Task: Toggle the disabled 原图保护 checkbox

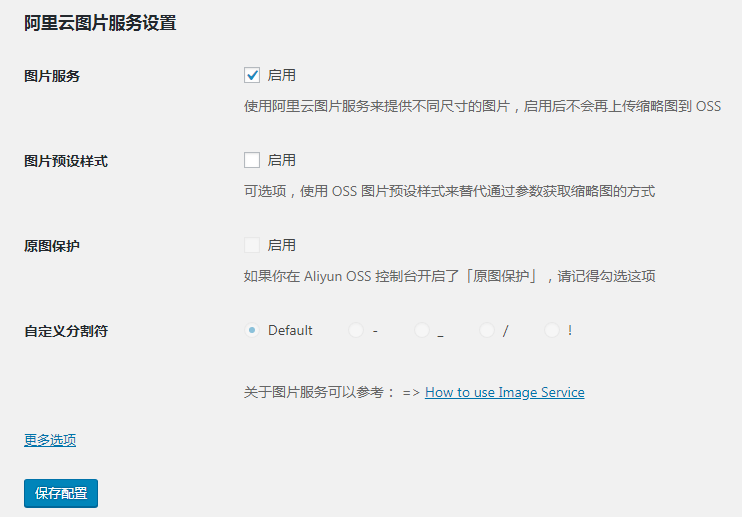Action: (252, 245)
